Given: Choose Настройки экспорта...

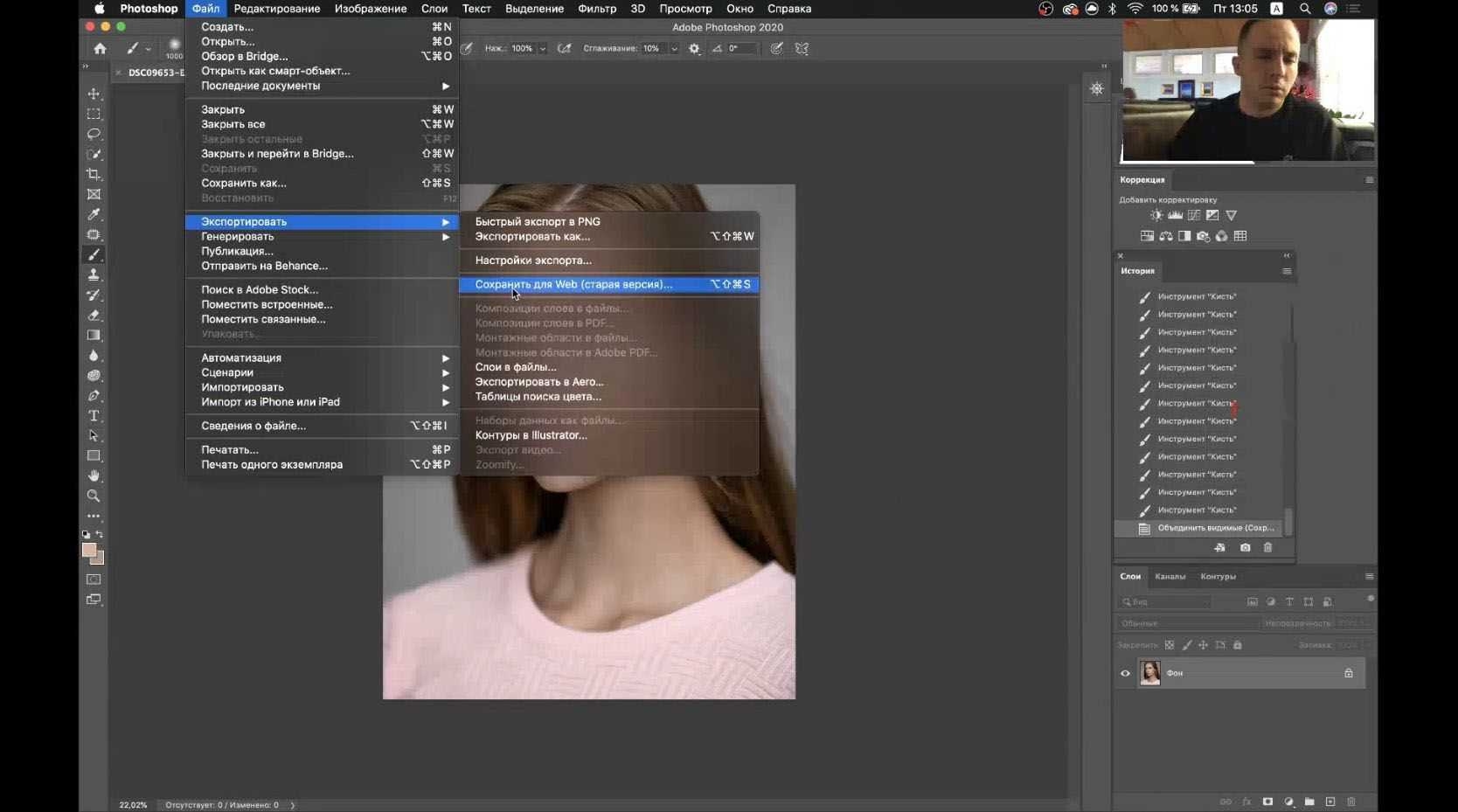Looking at the screenshot, I should click(609, 260).
